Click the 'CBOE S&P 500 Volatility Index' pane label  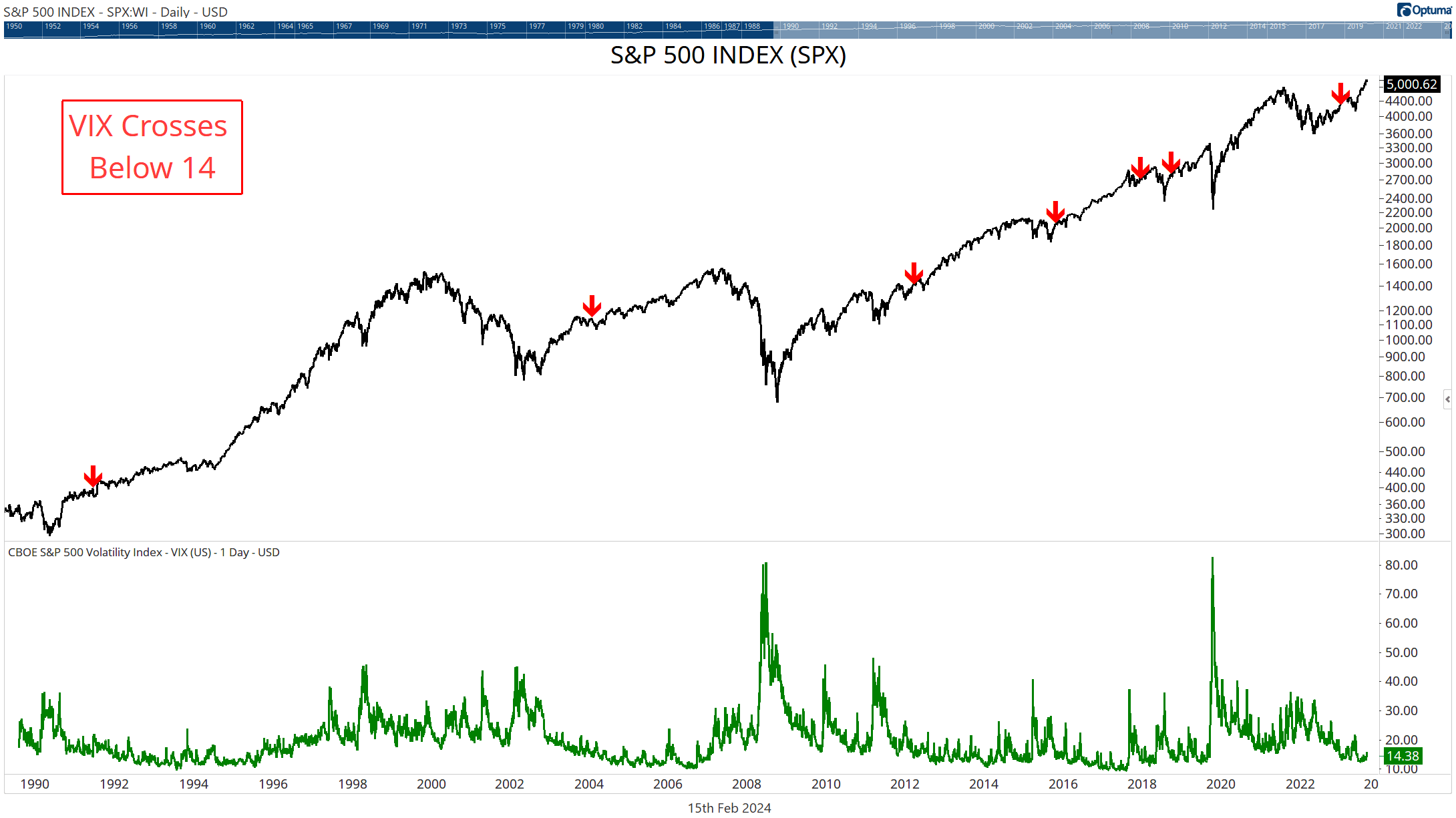point(144,552)
